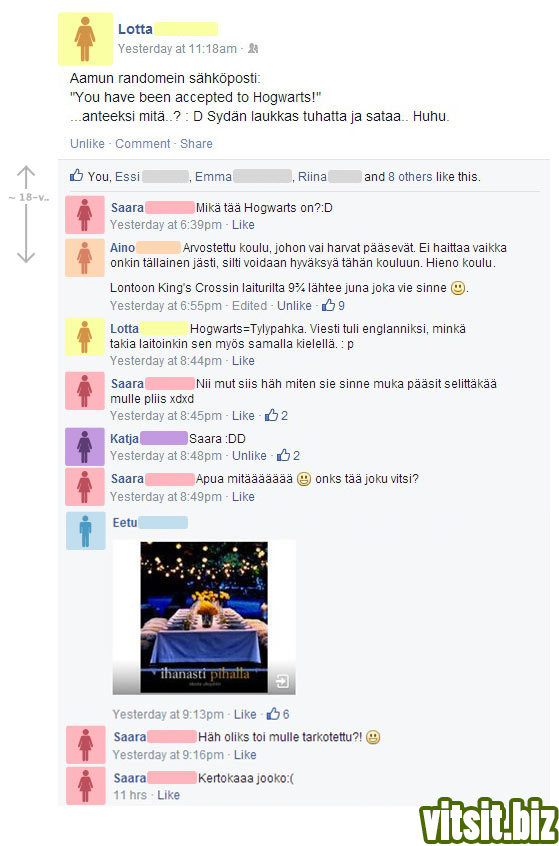This screenshot has height=846, width=559.
Task: Unlike Katja's 'Saara :DD' comment
Action: click(249, 455)
